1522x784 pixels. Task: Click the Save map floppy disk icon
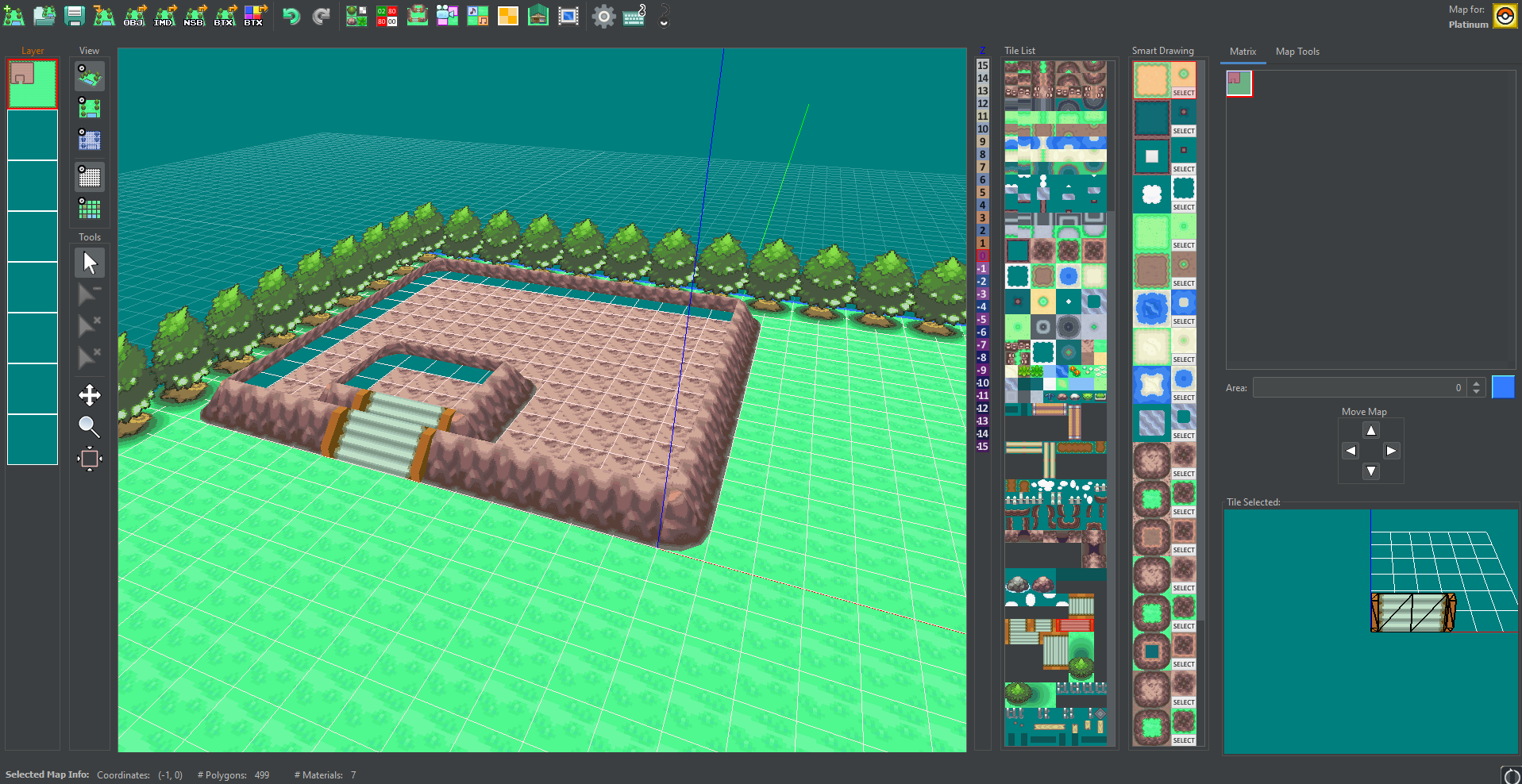click(x=75, y=16)
